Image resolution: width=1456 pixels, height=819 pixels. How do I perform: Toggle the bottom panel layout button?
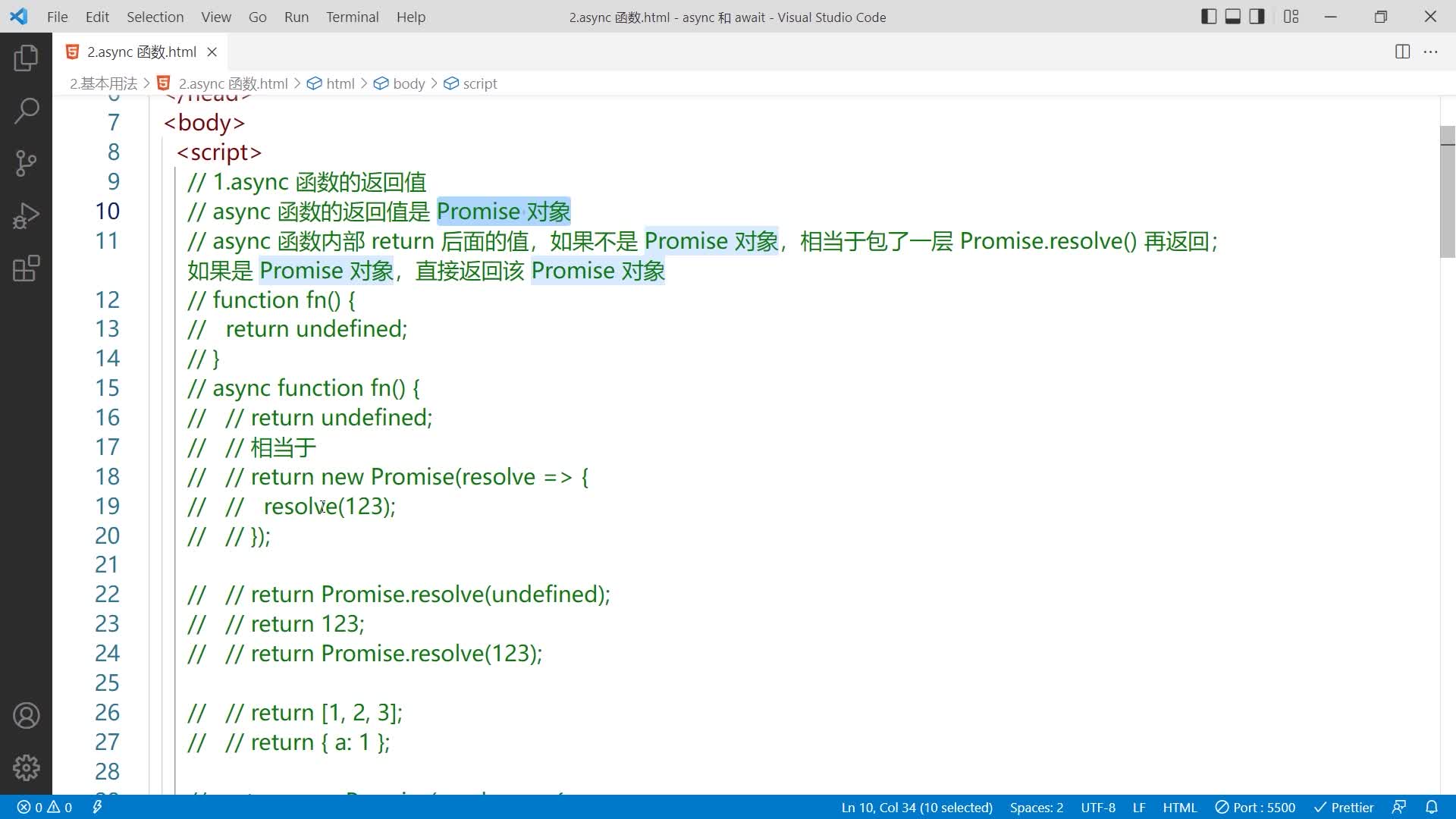1233,17
